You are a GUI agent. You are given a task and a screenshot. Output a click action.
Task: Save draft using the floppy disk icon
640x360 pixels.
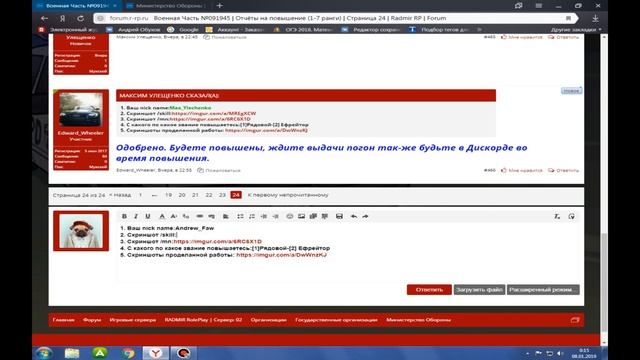point(339,216)
